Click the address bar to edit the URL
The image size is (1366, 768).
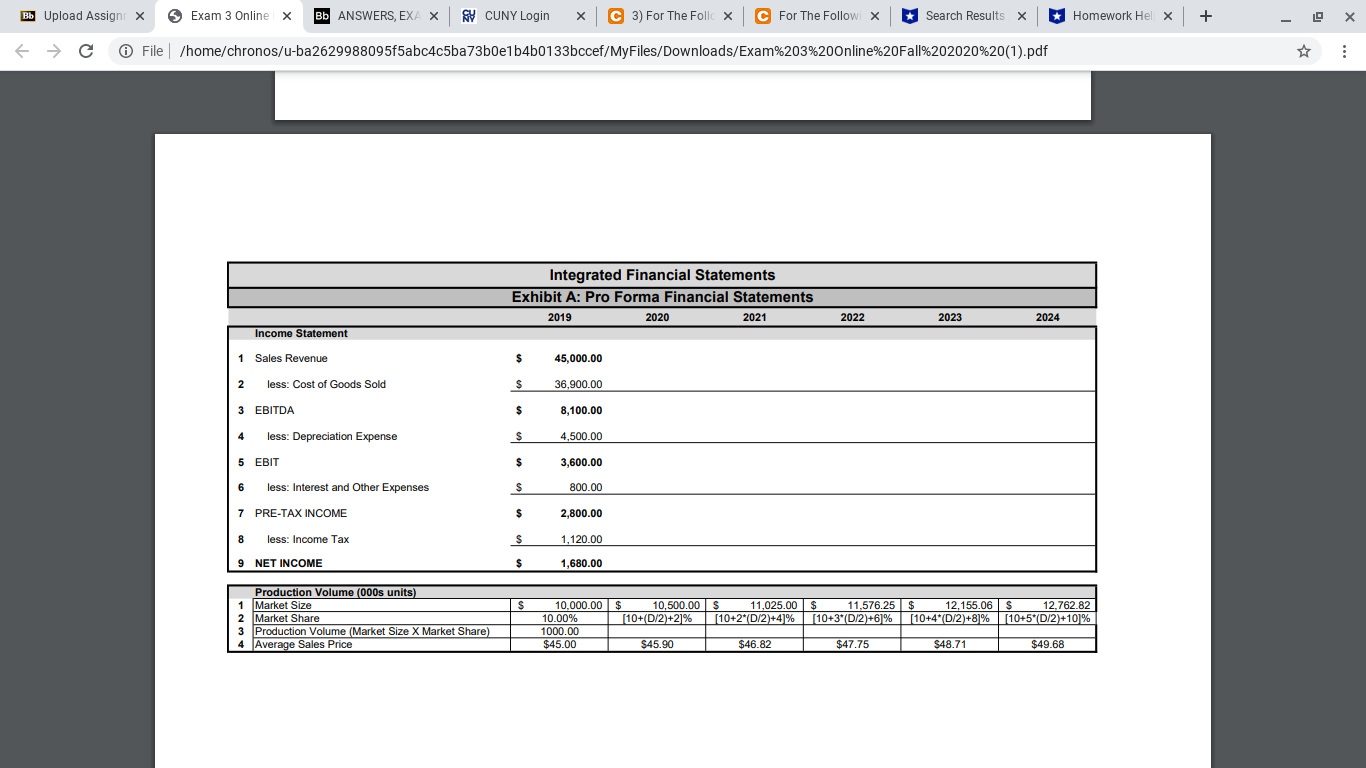[x=600, y=50]
